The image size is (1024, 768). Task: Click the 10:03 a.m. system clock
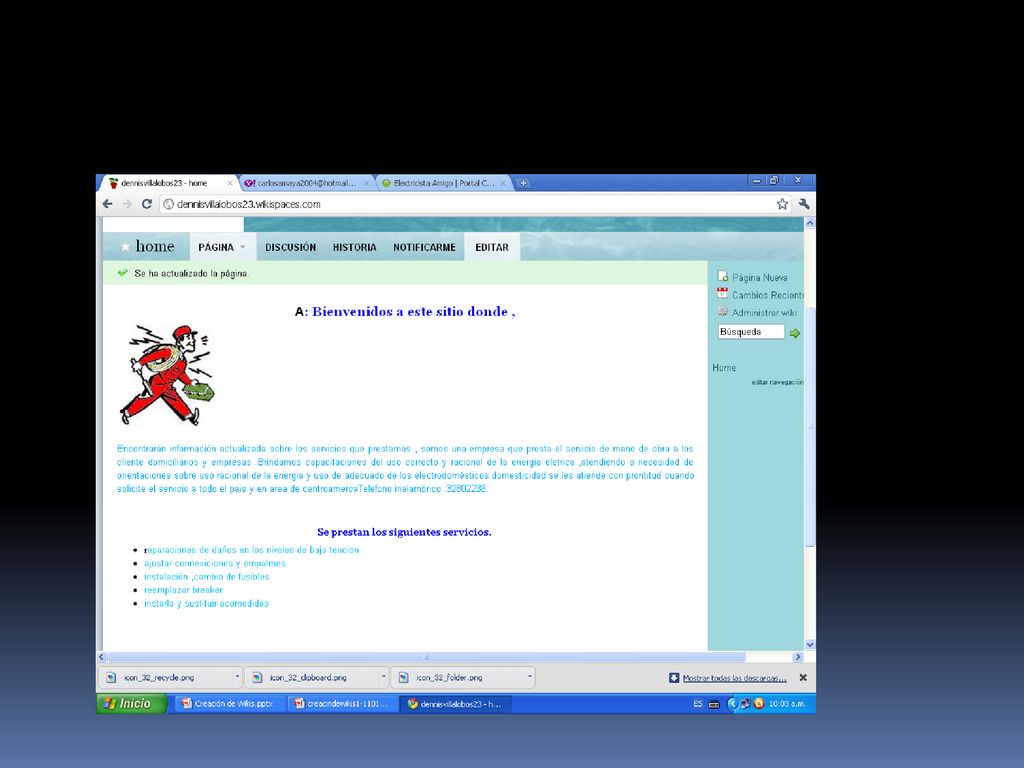tap(787, 704)
